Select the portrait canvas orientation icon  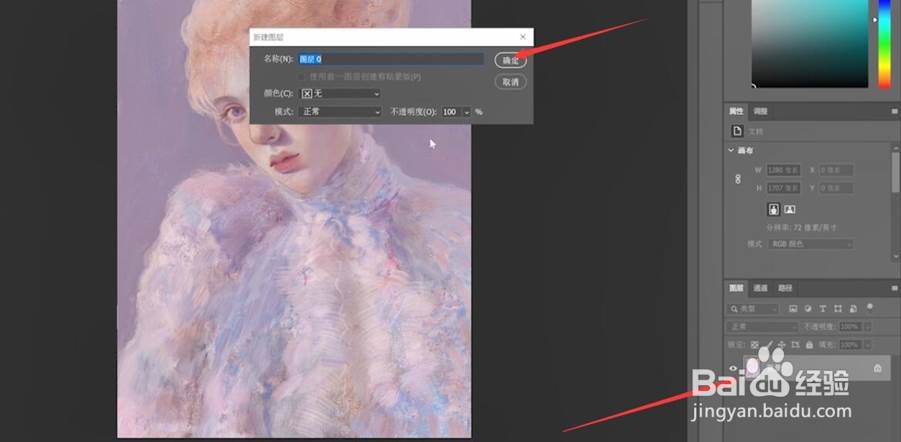point(773,209)
